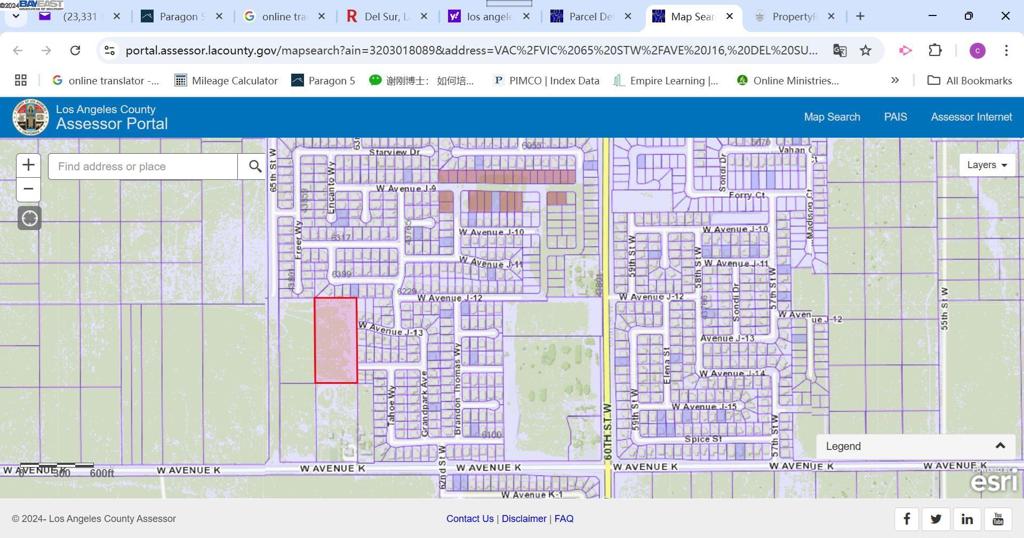
Task: Open the Contact Us link
Action: click(x=470, y=518)
